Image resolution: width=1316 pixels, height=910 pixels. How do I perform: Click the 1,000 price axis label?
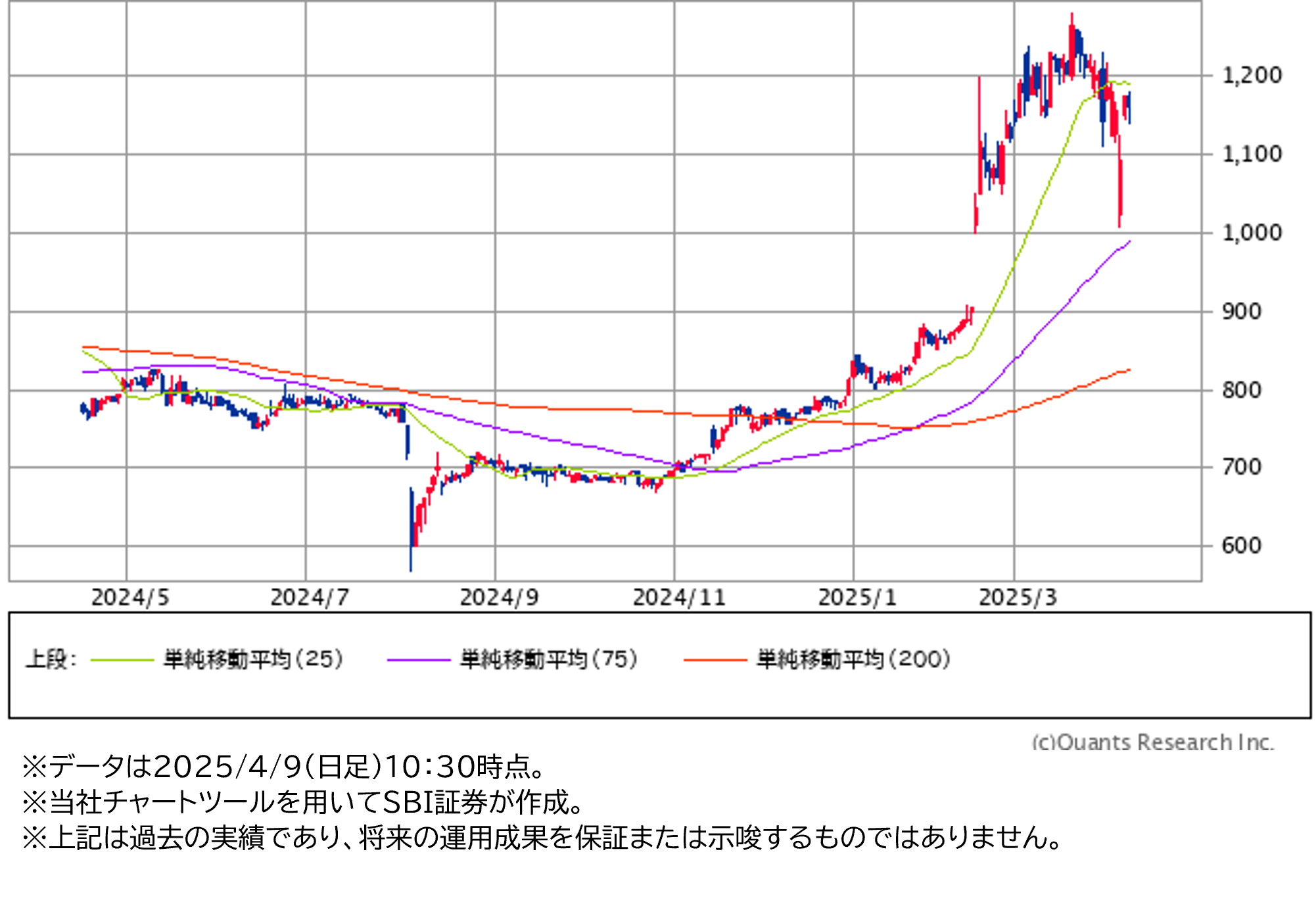[1252, 233]
